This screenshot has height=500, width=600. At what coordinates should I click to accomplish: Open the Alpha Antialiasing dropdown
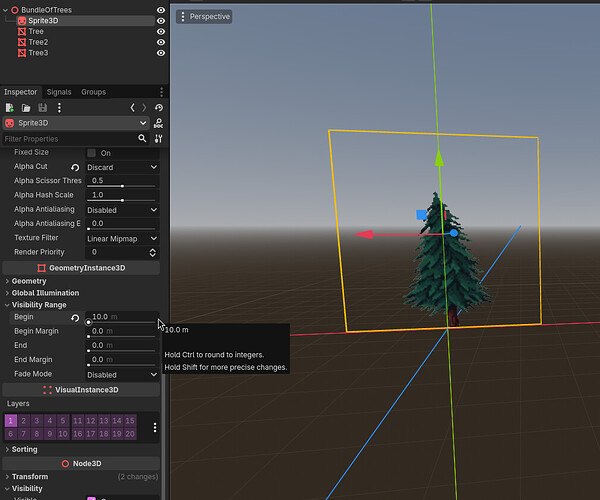click(x=122, y=210)
